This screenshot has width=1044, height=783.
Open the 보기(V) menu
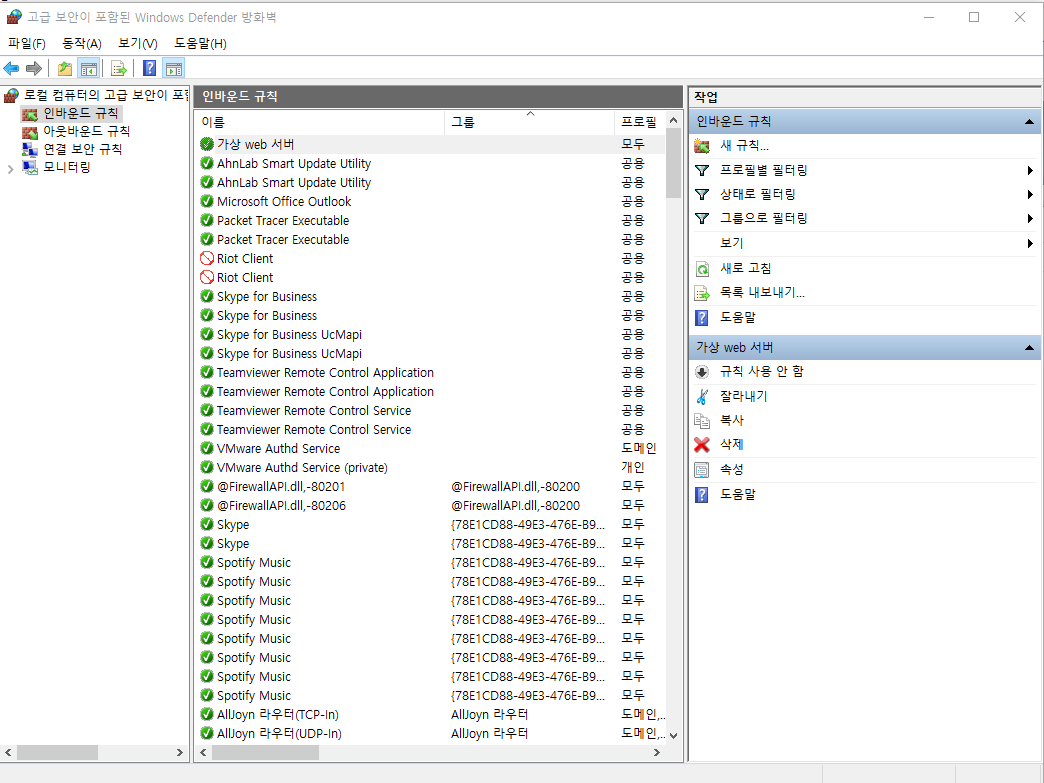138,43
